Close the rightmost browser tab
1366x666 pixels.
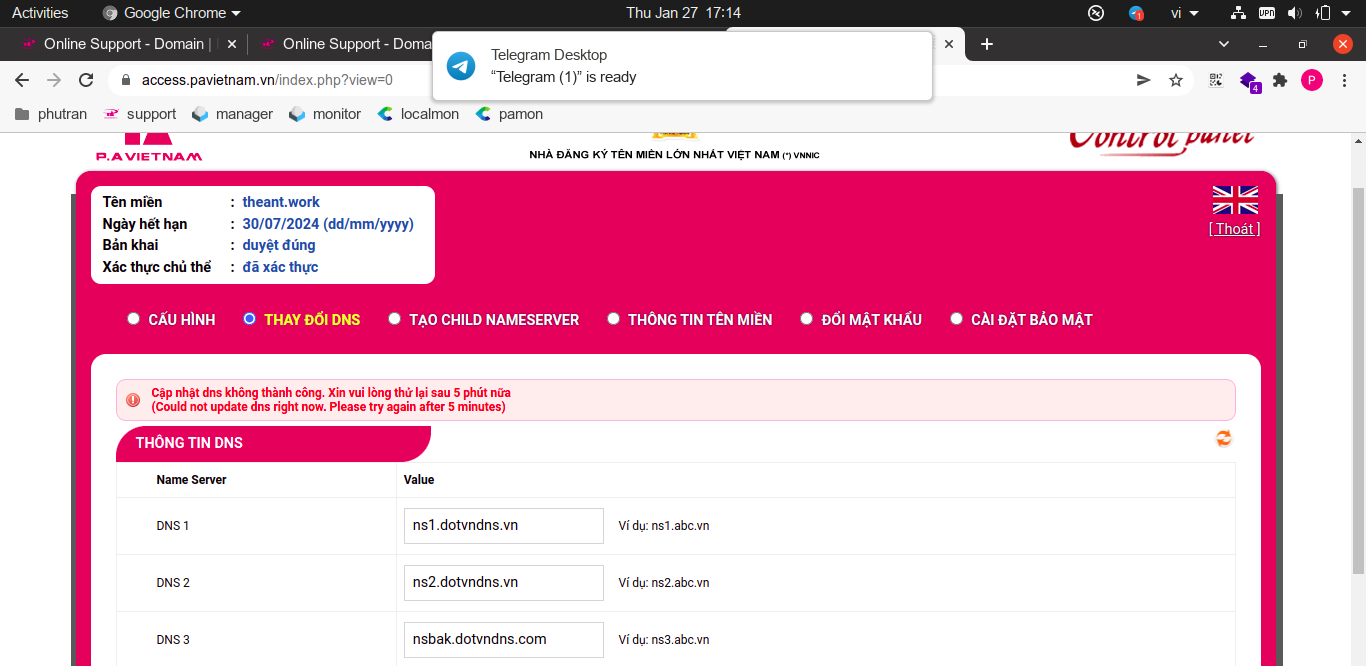[x=949, y=44]
